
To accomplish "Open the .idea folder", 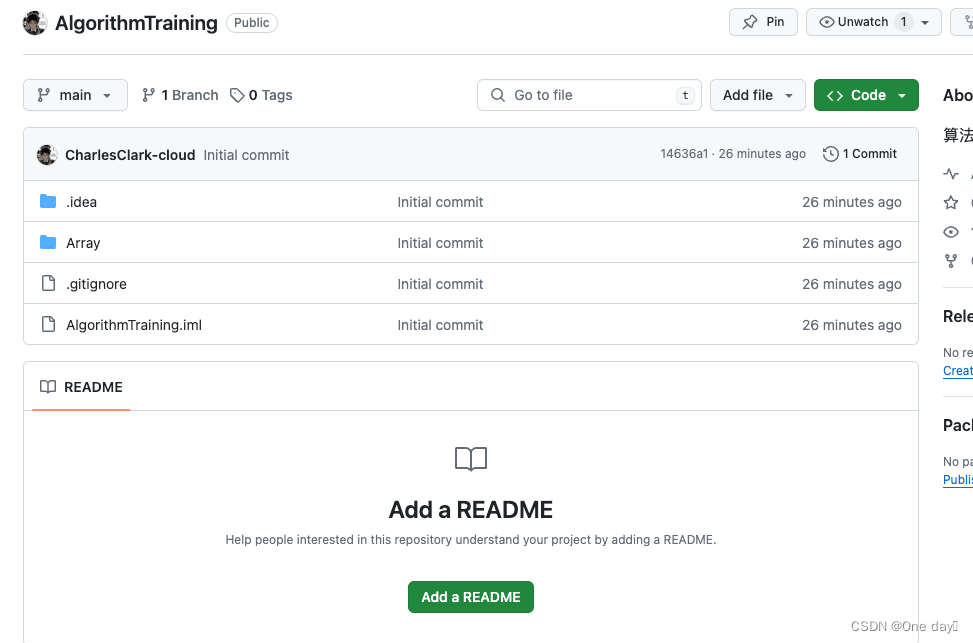I will (81, 202).
